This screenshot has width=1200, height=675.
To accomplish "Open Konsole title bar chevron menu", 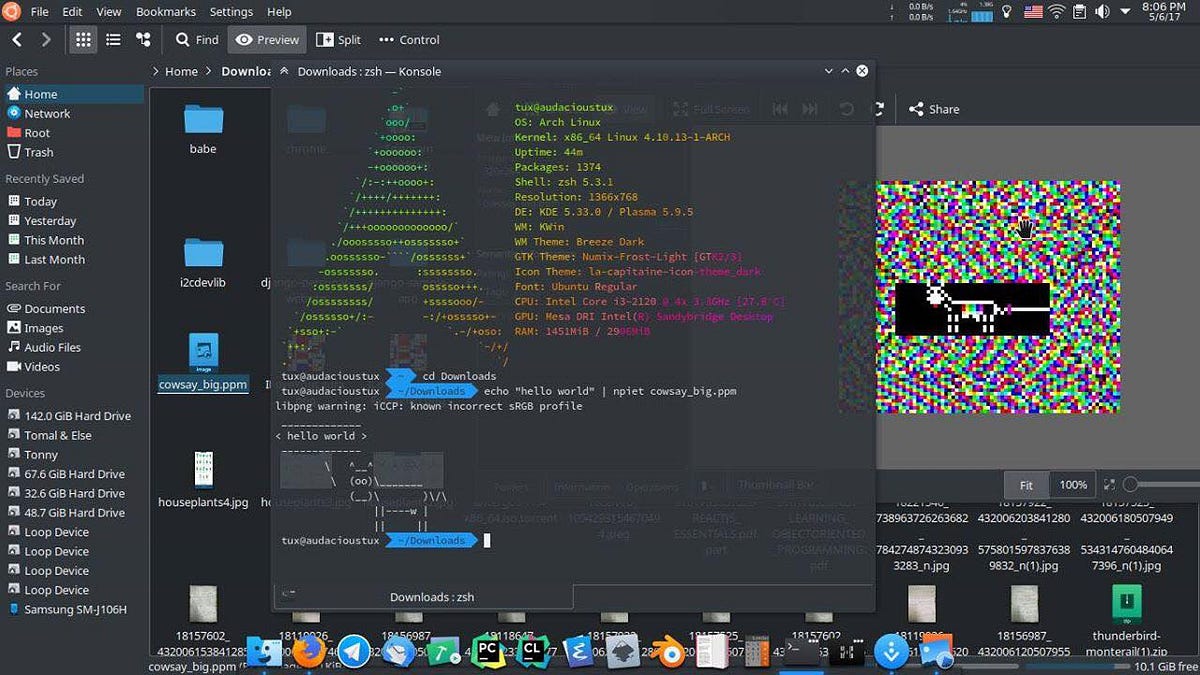I will point(828,71).
